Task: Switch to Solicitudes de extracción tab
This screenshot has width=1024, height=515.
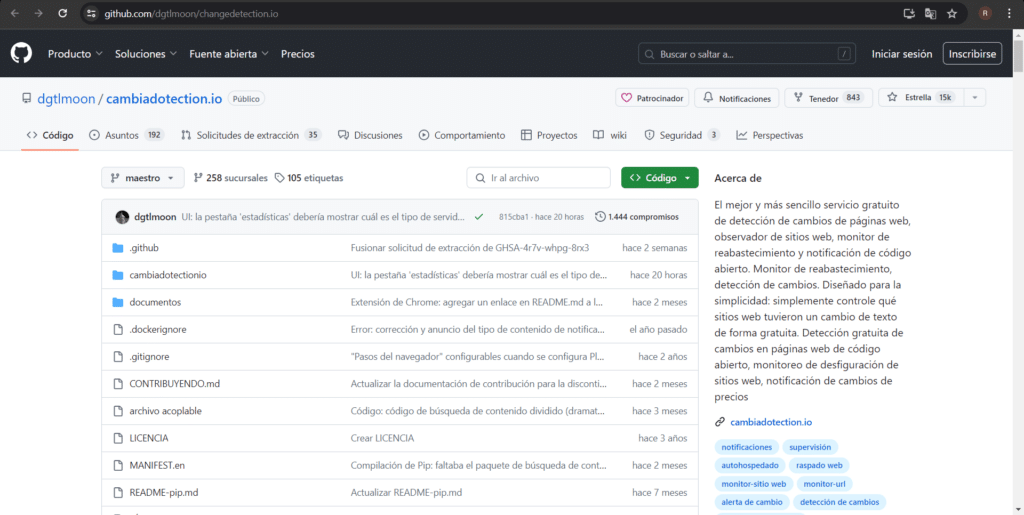Action: pyautogui.click(x=251, y=135)
